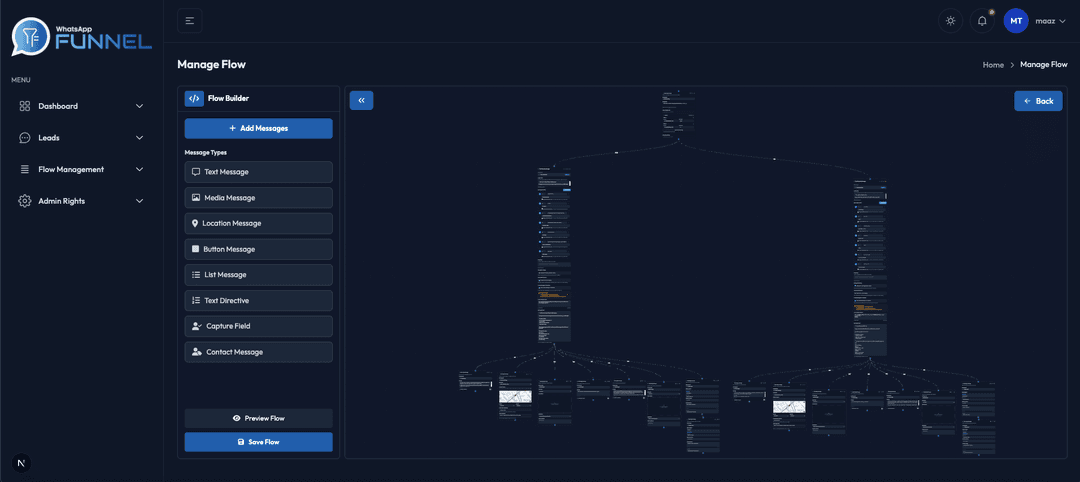1080x482 pixels.
Task: Expand the Admin Rights chevron
Action: click(140, 201)
